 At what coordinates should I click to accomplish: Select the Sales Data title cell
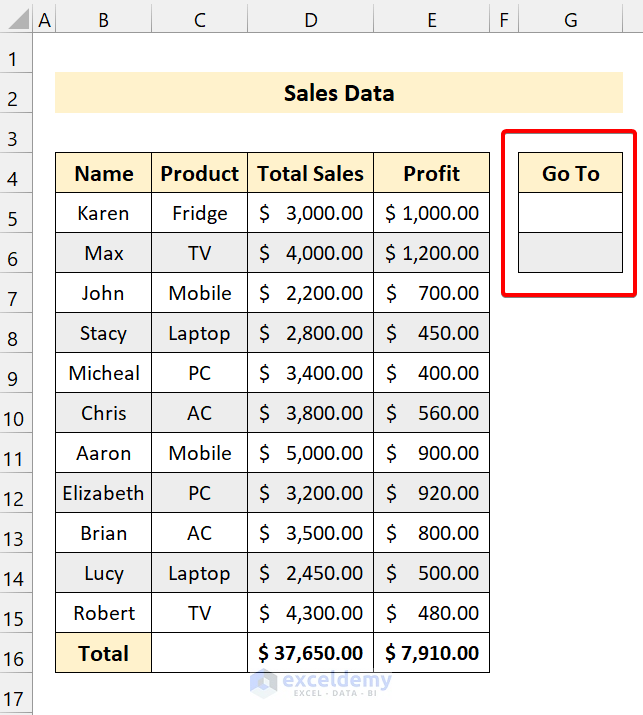coord(338,93)
